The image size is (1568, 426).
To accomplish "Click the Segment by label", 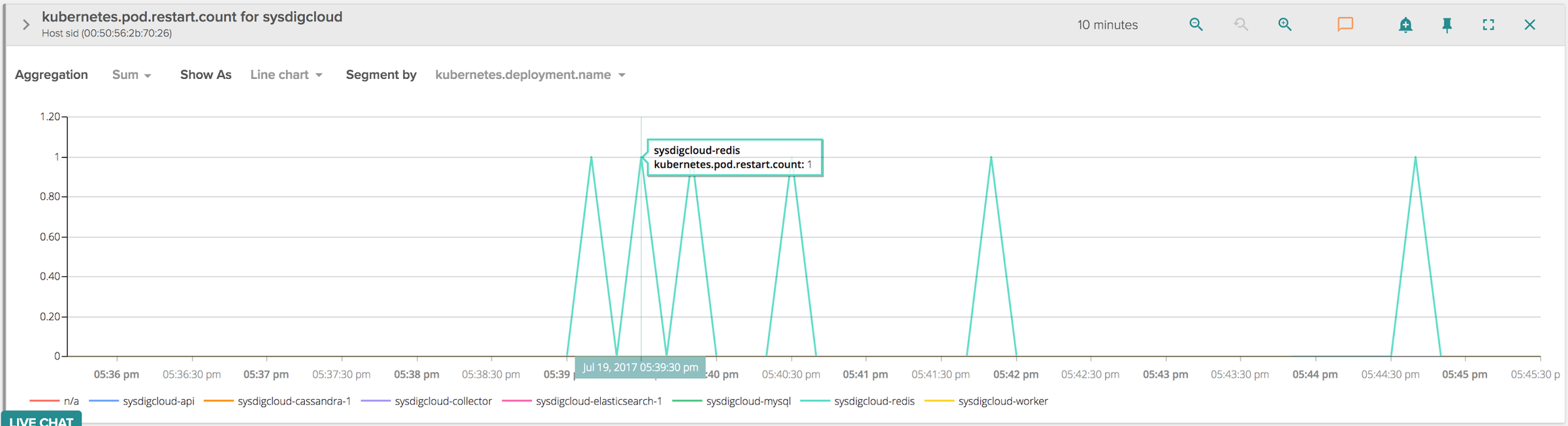I will (381, 75).
